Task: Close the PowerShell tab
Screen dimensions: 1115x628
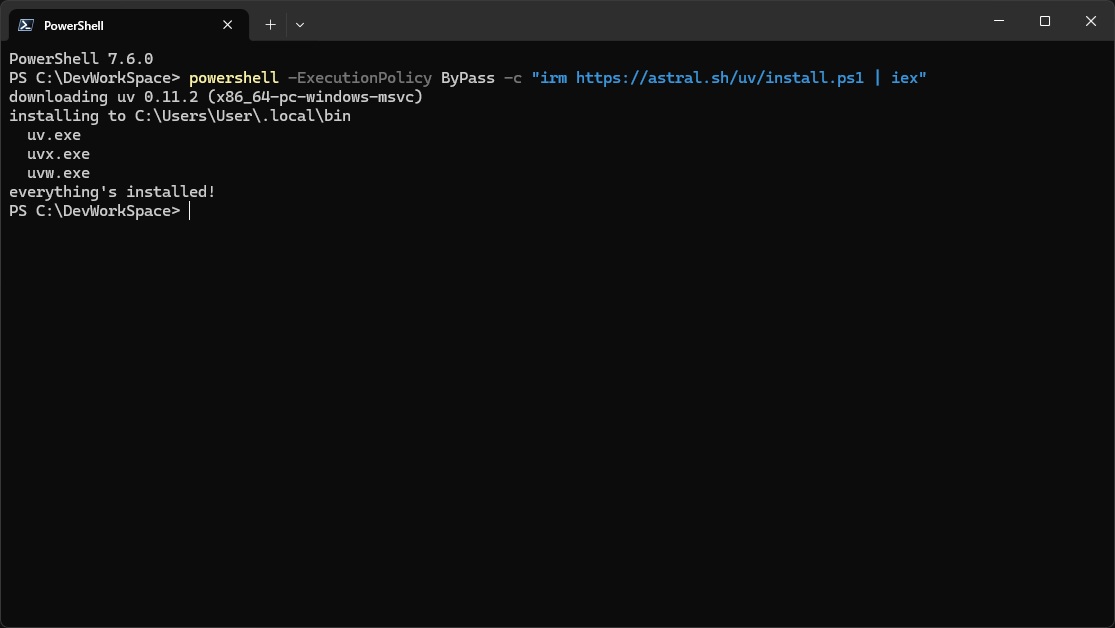Action: coord(230,24)
